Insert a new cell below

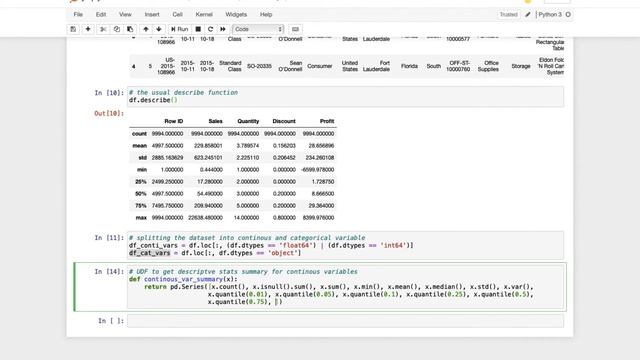pos(88,29)
